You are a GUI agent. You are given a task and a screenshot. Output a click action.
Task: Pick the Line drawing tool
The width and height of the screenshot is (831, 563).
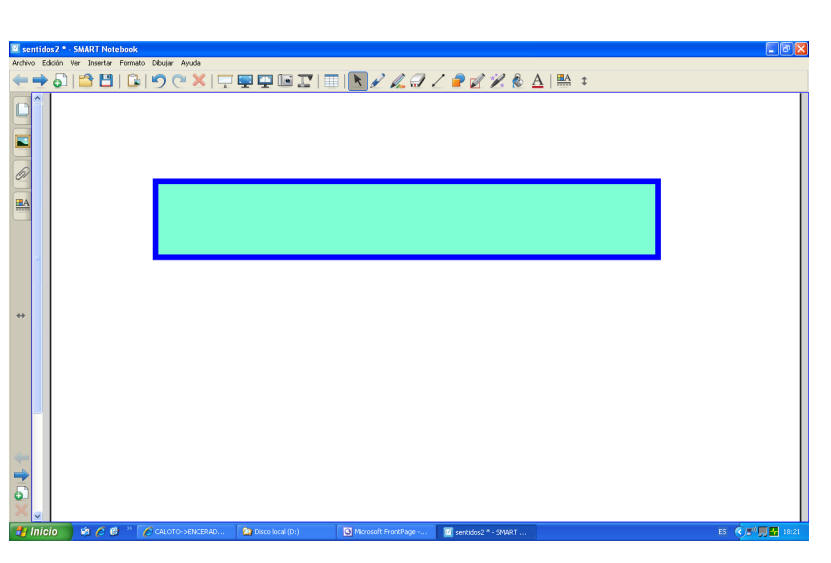[437, 81]
